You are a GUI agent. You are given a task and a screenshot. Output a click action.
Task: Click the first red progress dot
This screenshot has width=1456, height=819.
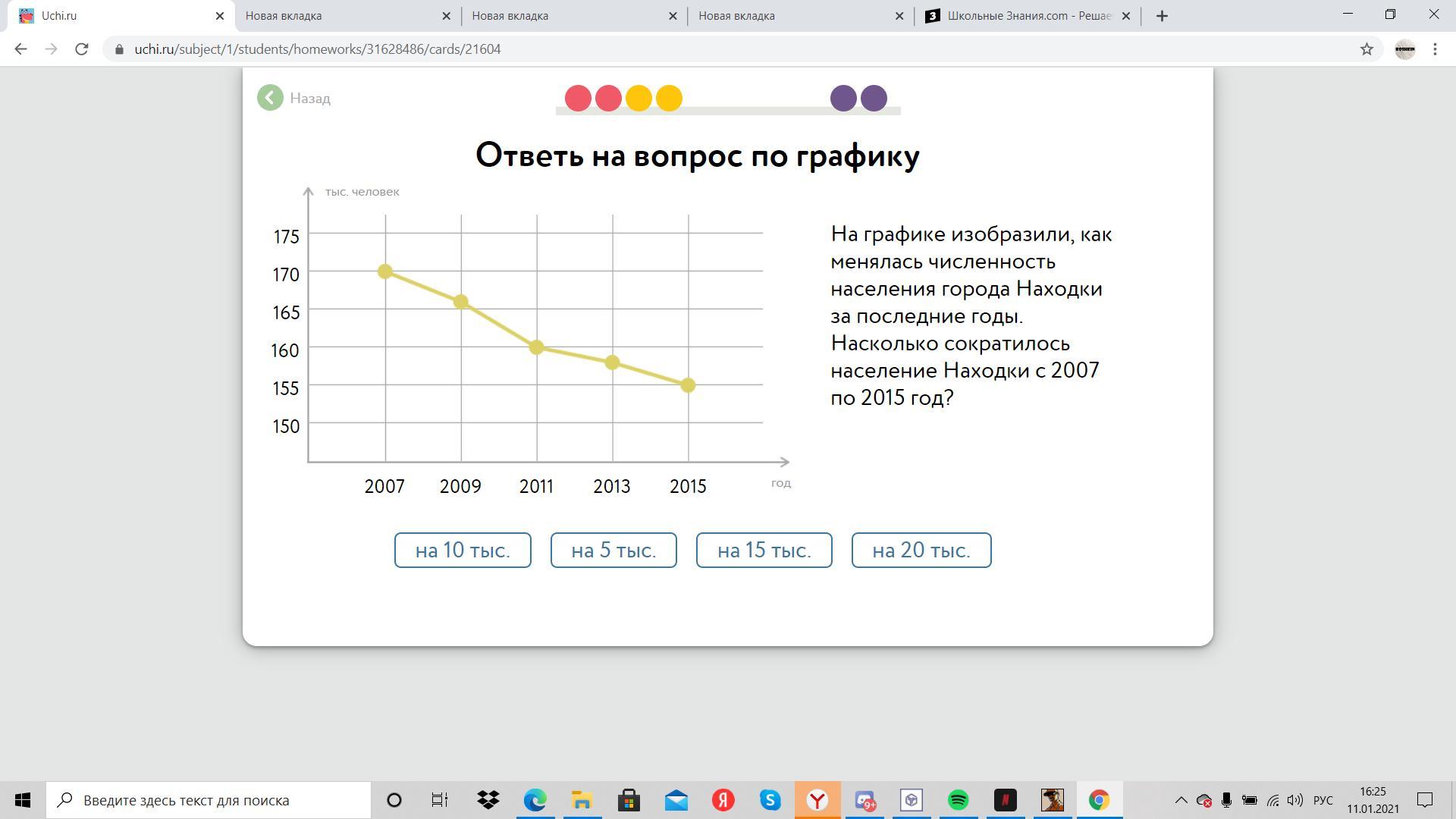[578, 99]
